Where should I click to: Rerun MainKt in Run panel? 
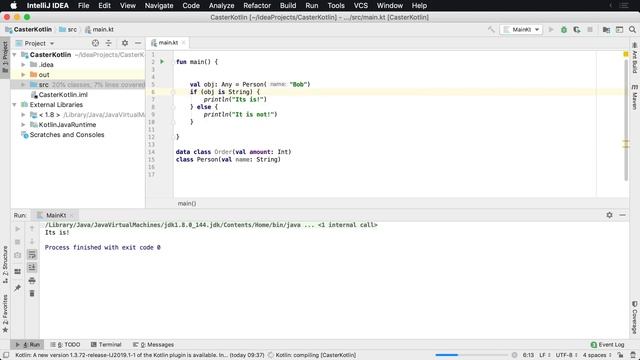[x=18, y=229]
